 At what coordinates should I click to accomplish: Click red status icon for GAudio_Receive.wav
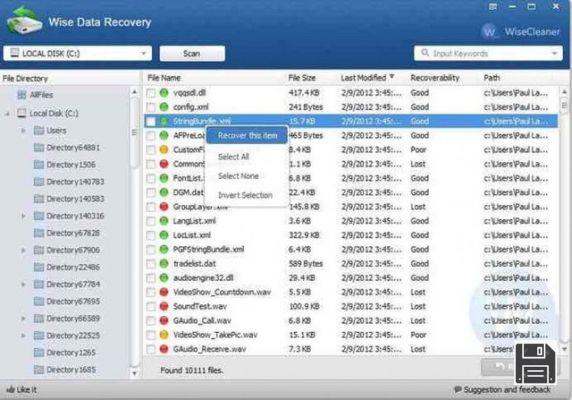click(164, 349)
